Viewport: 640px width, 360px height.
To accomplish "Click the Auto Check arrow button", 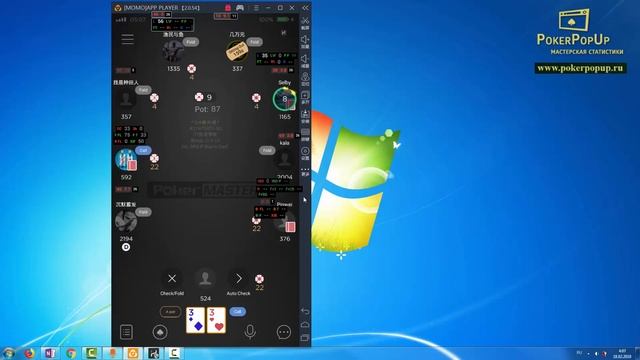I will click(x=238, y=278).
